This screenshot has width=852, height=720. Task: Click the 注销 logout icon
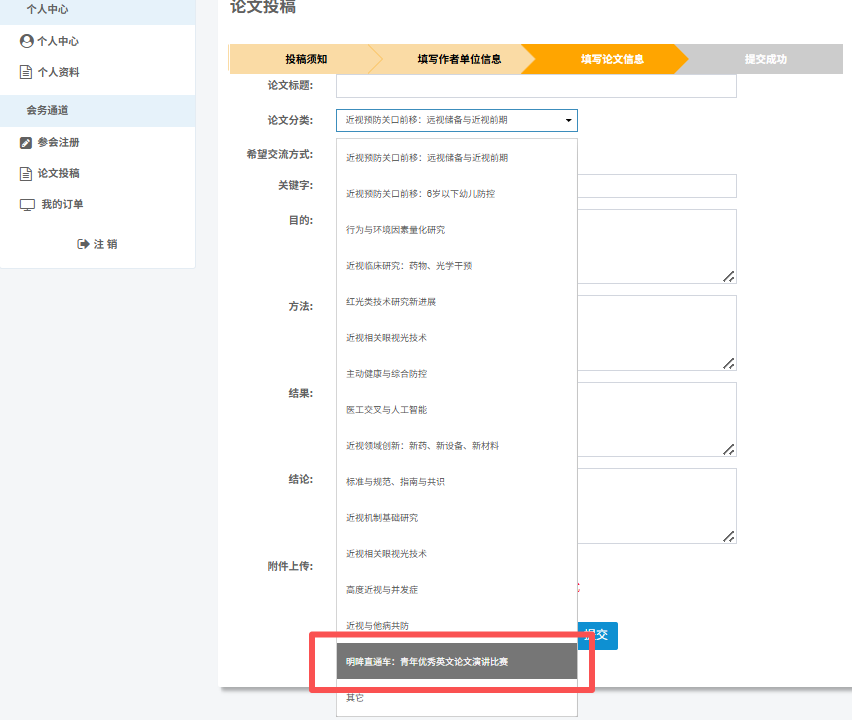(x=84, y=244)
